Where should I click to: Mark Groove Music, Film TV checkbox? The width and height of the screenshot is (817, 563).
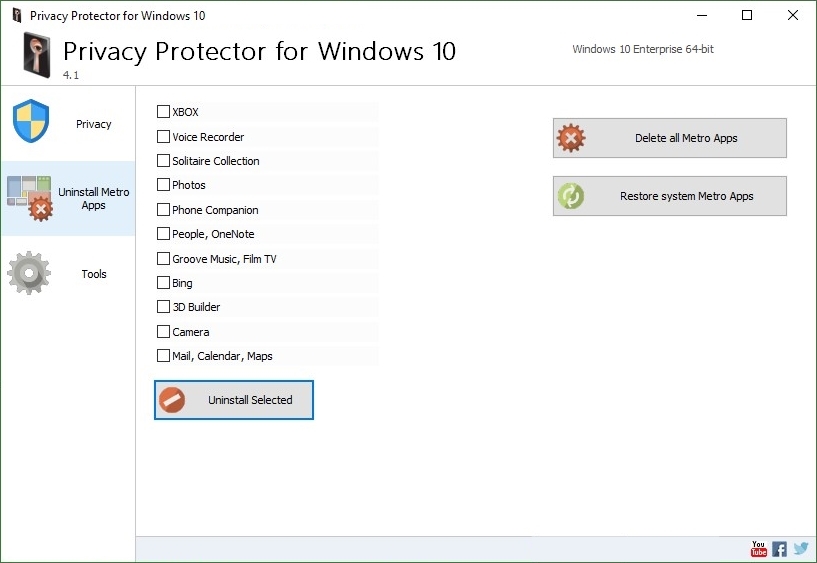(x=163, y=258)
